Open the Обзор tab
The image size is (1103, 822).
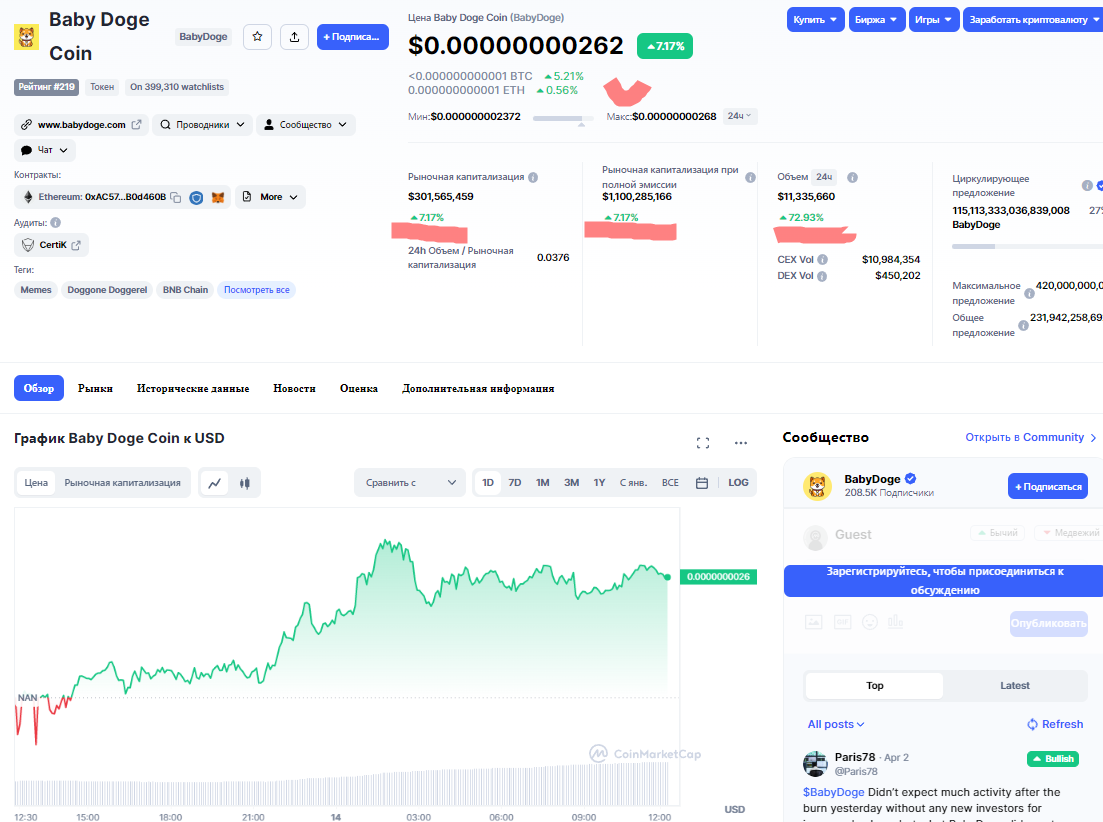pyautogui.click(x=39, y=388)
